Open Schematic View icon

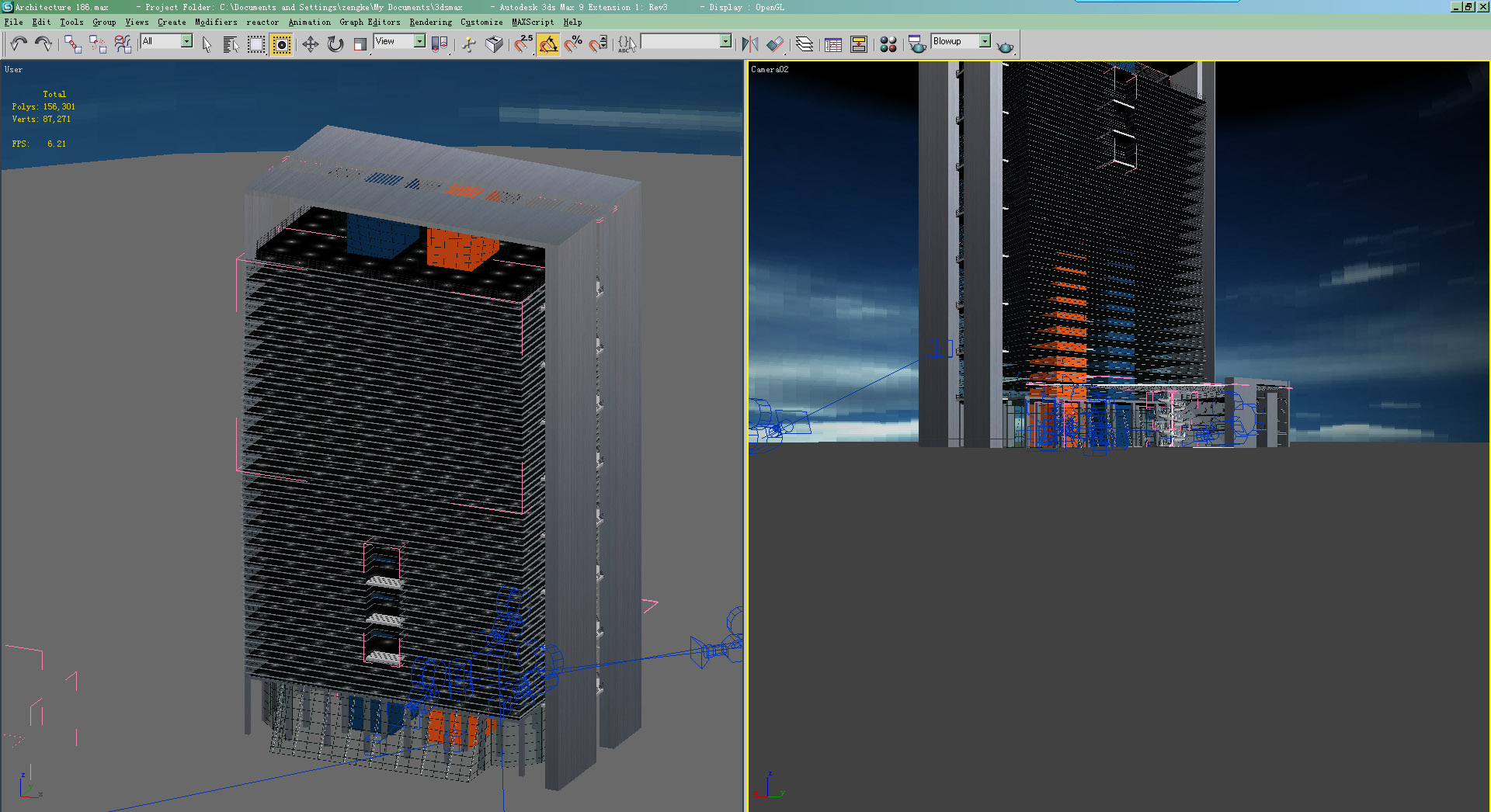point(858,43)
